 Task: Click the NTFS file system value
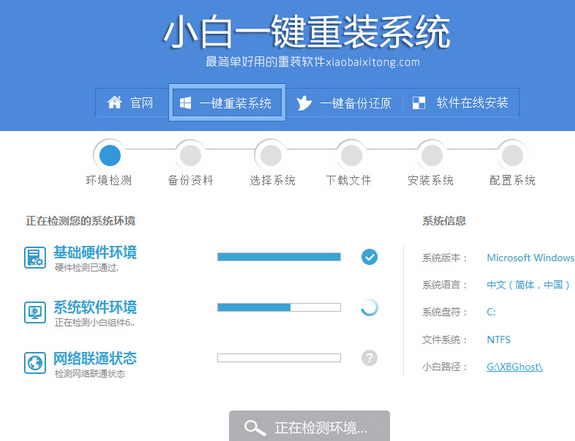(498, 339)
